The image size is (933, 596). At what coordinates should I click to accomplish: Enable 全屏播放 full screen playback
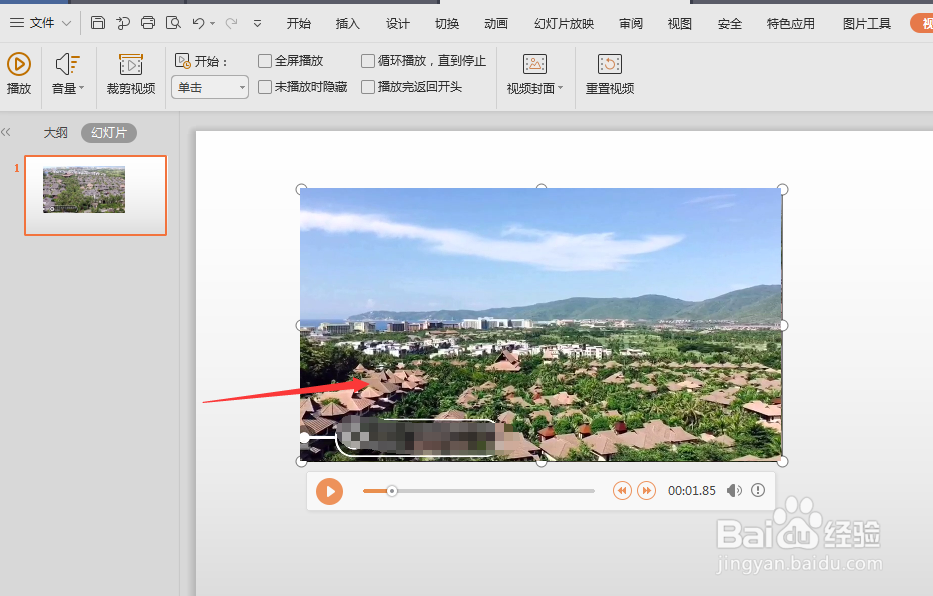pos(267,60)
